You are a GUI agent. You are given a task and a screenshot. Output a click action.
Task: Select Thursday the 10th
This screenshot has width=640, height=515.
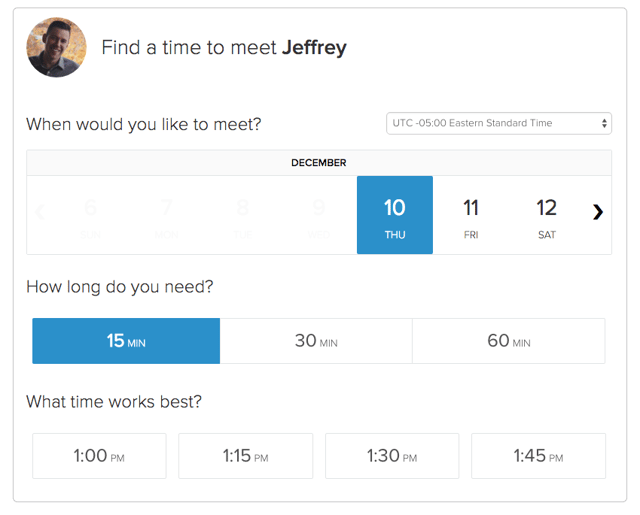click(x=395, y=215)
